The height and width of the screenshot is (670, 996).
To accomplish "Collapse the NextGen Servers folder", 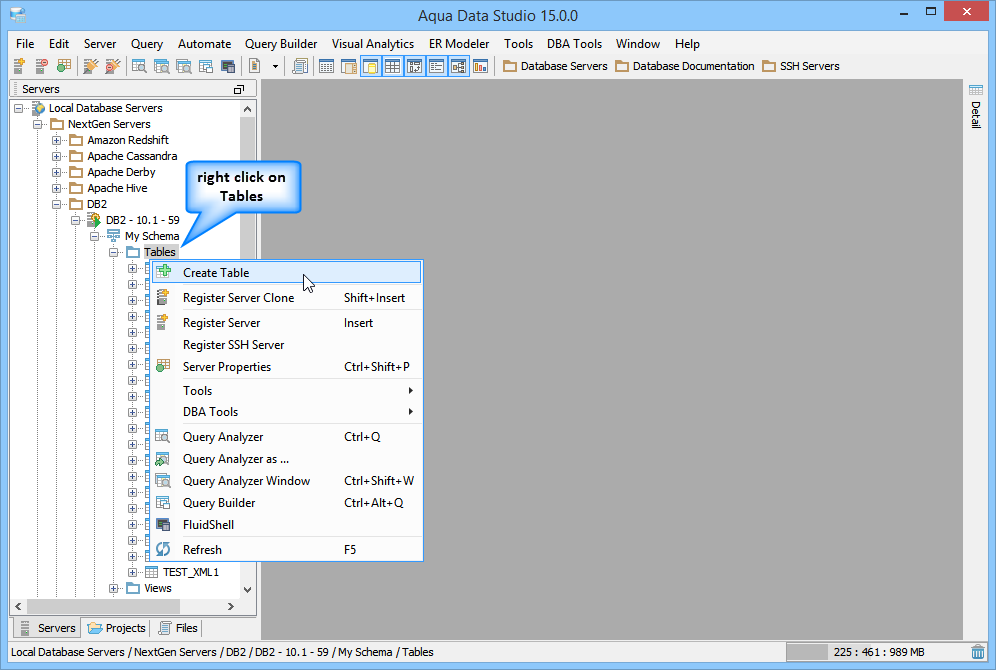I will point(37,124).
